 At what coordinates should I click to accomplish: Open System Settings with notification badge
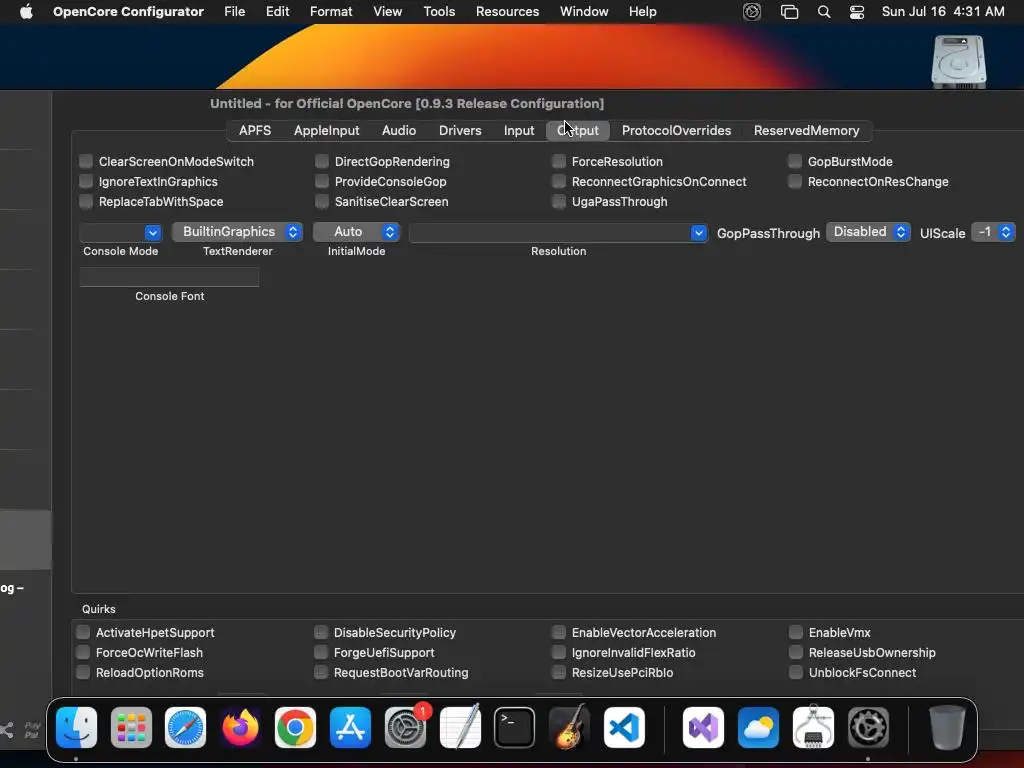[405, 727]
